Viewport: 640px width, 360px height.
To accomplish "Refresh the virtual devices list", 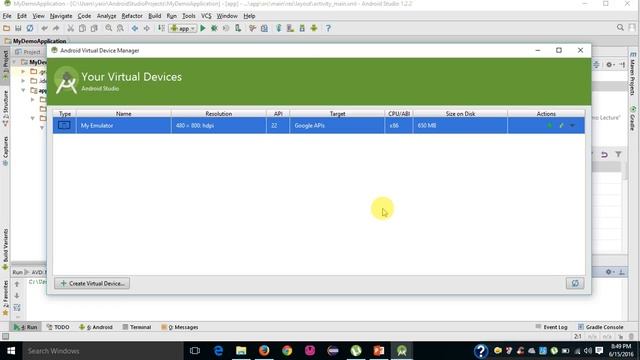I will 575,283.
